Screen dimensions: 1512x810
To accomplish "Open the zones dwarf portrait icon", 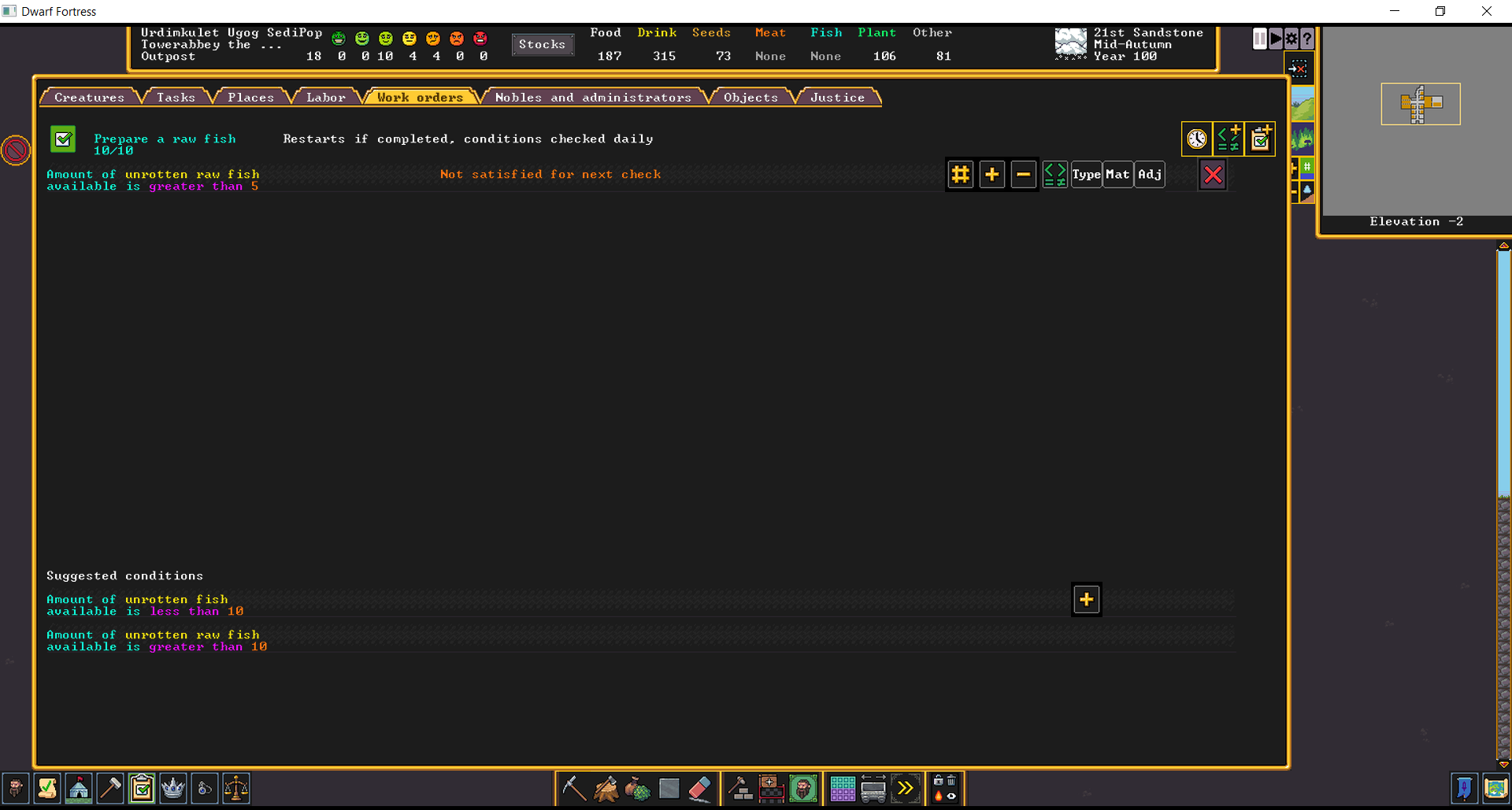I will pyautogui.click(x=803, y=788).
